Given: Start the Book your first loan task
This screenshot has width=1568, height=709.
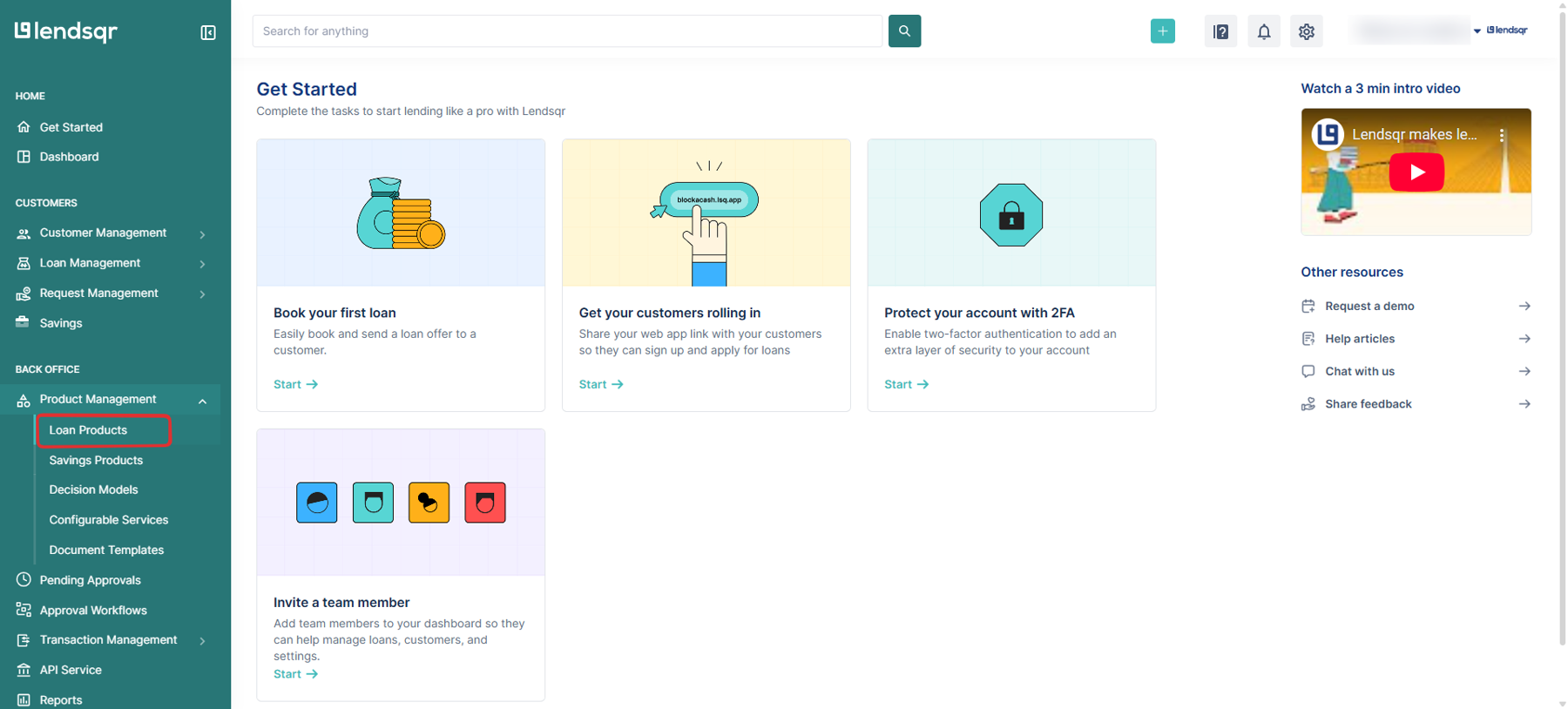Looking at the screenshot, I should (x=295, y=384).
